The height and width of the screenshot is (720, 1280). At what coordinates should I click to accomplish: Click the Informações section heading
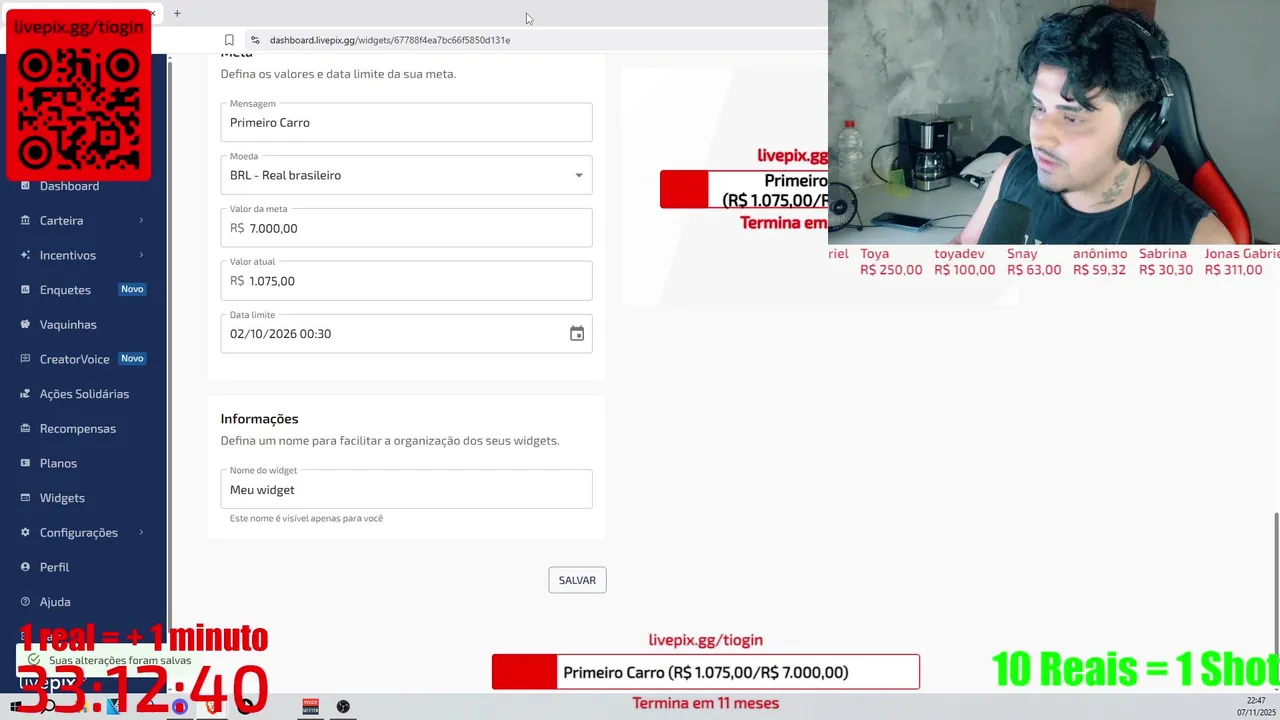(259, 419)
